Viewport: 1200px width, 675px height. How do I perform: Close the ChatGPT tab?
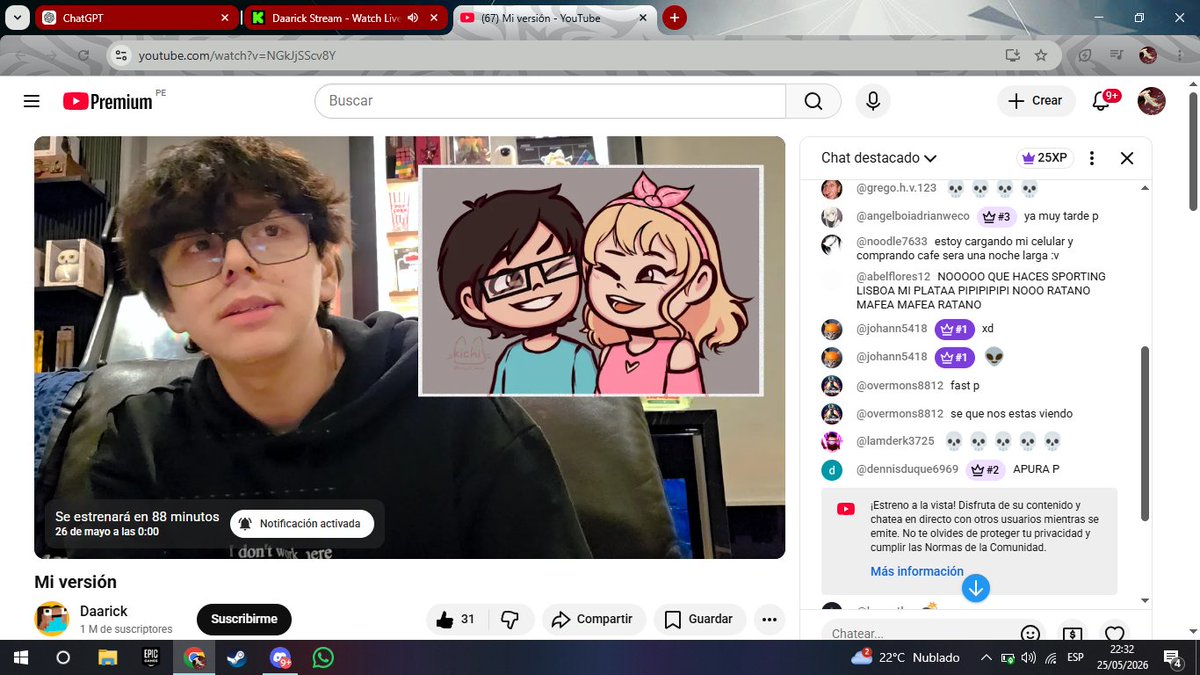tap(224, 17)
